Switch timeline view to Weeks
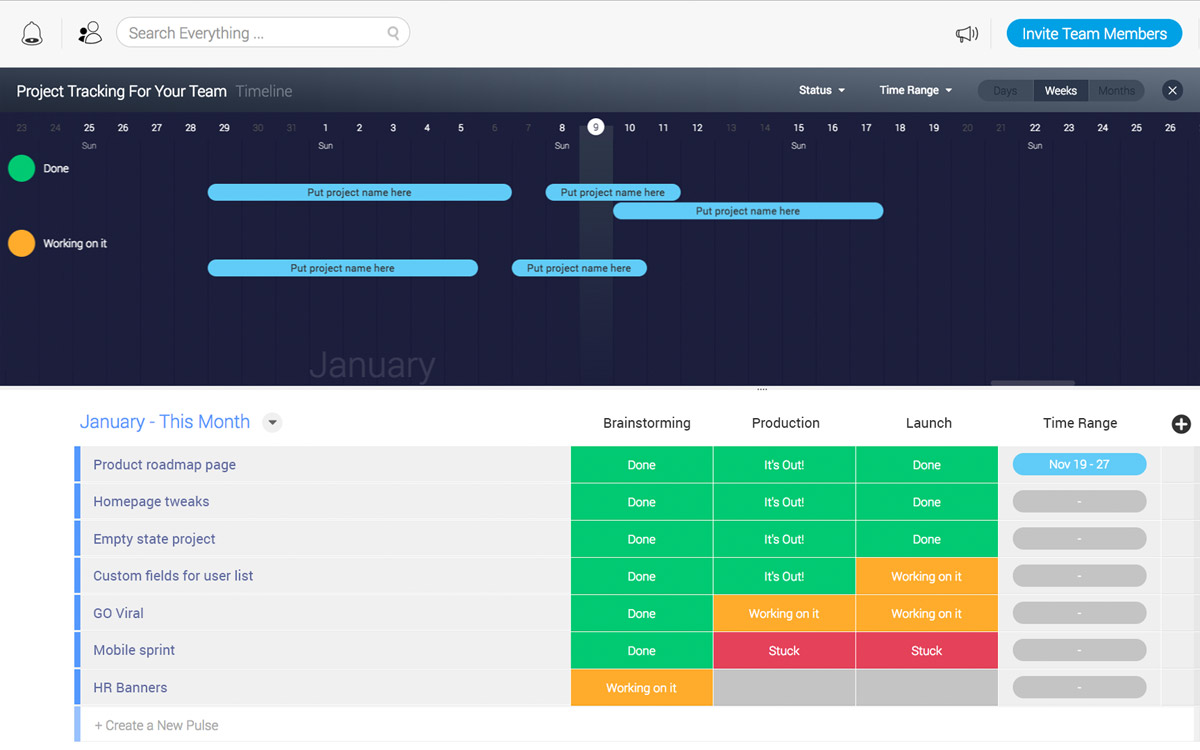This screenshot has height=750, width=1200. pyautogui.click(x=1060, y=91)
